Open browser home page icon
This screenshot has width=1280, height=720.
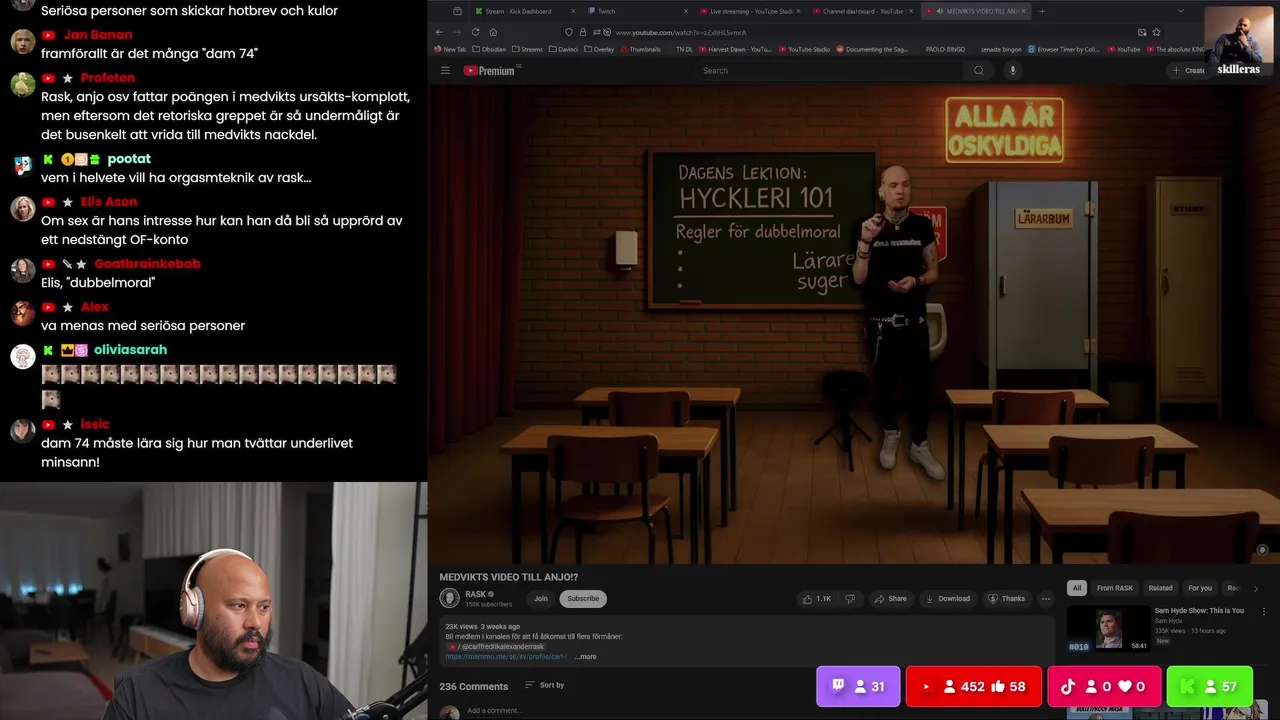(x=492, y=32)
